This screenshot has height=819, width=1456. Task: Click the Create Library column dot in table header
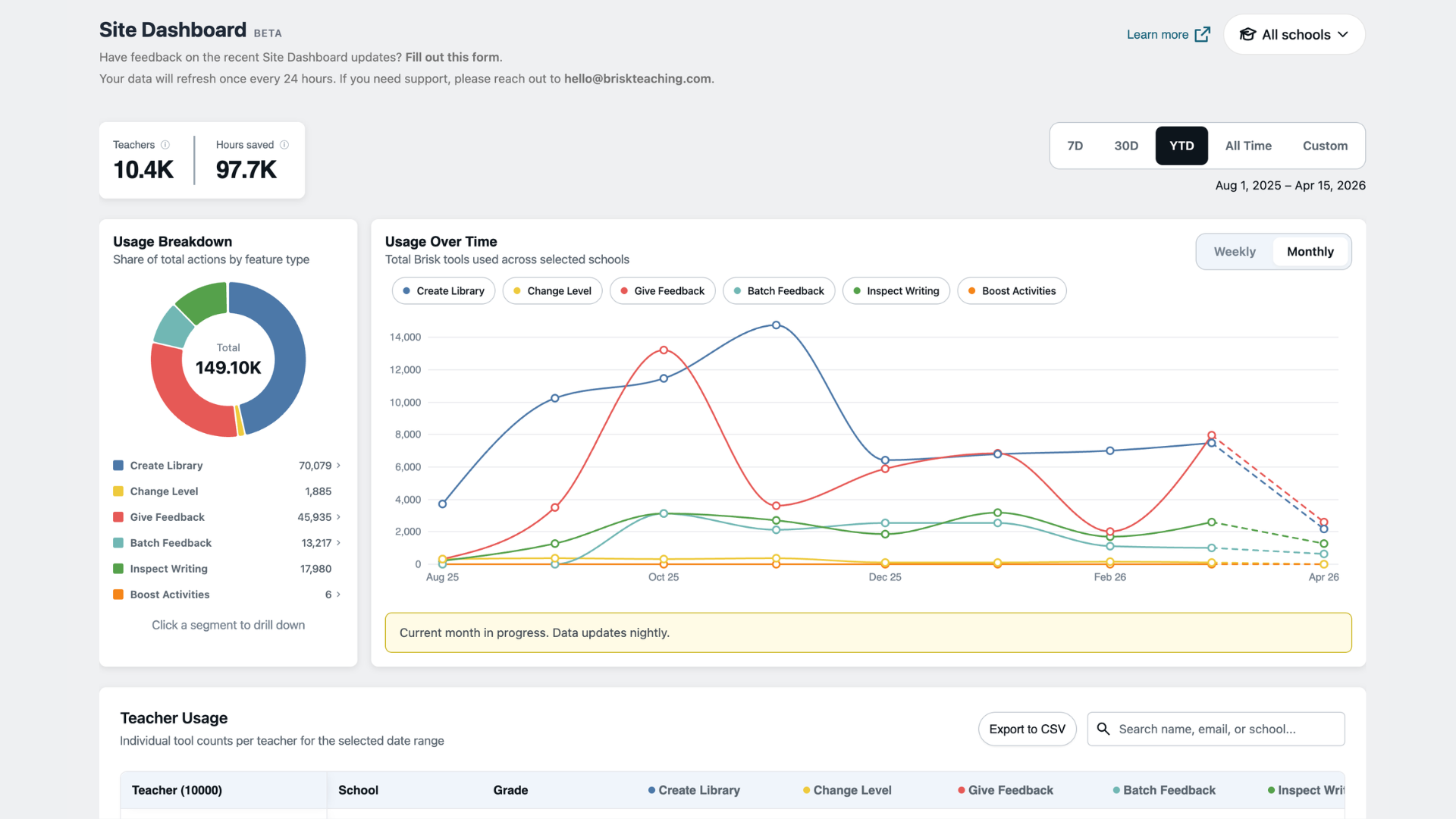(x=651, y=790)
